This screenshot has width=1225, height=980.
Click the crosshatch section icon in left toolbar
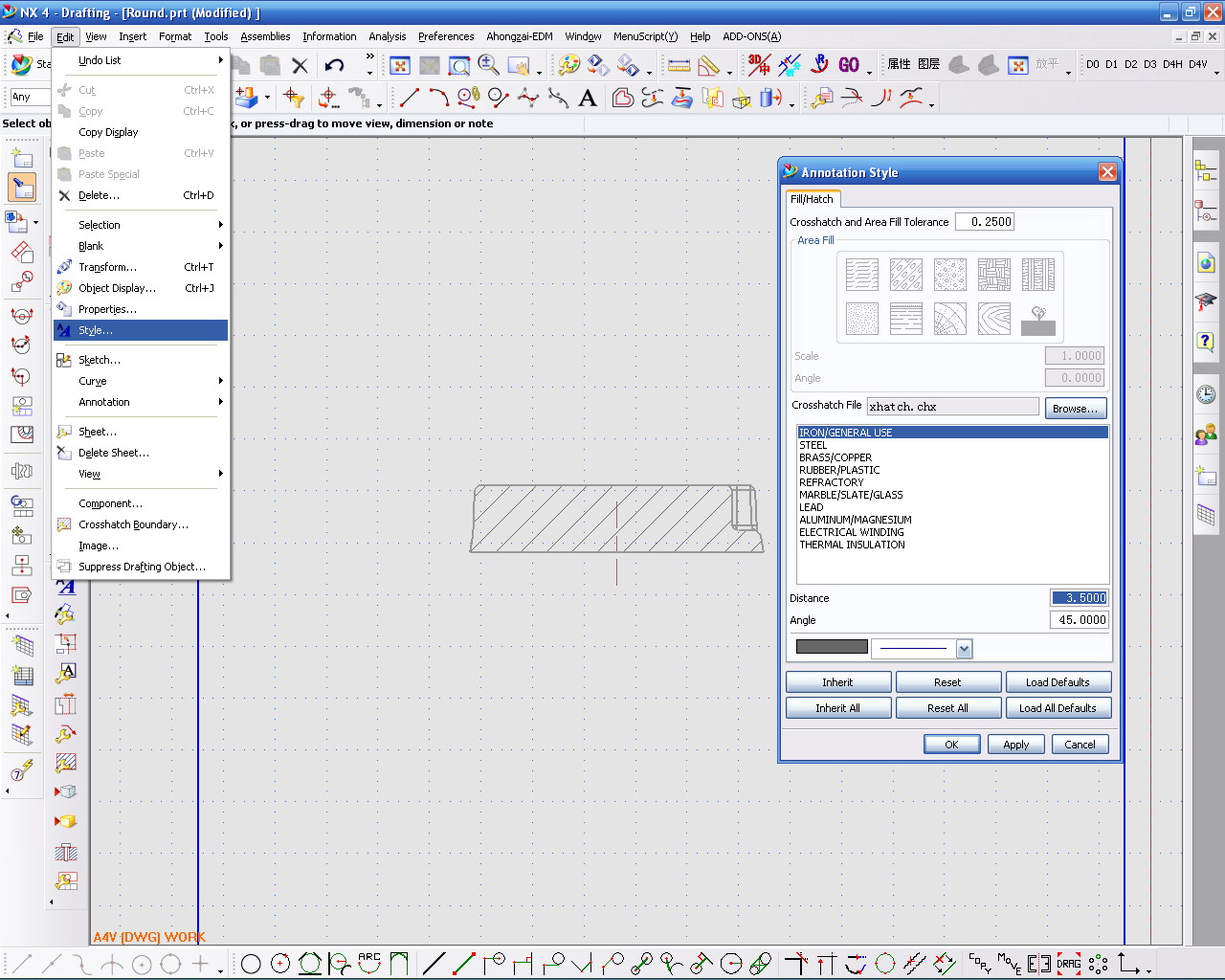pos(66,763)
